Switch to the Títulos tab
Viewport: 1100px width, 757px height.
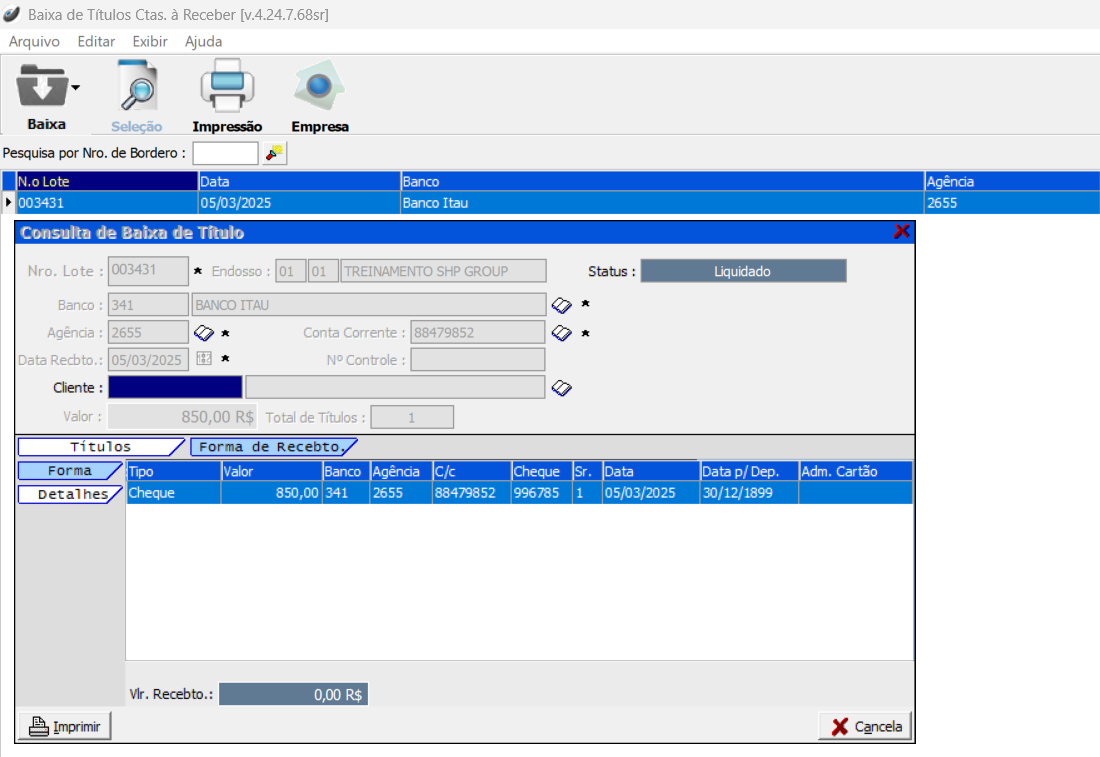pos(100,447)
